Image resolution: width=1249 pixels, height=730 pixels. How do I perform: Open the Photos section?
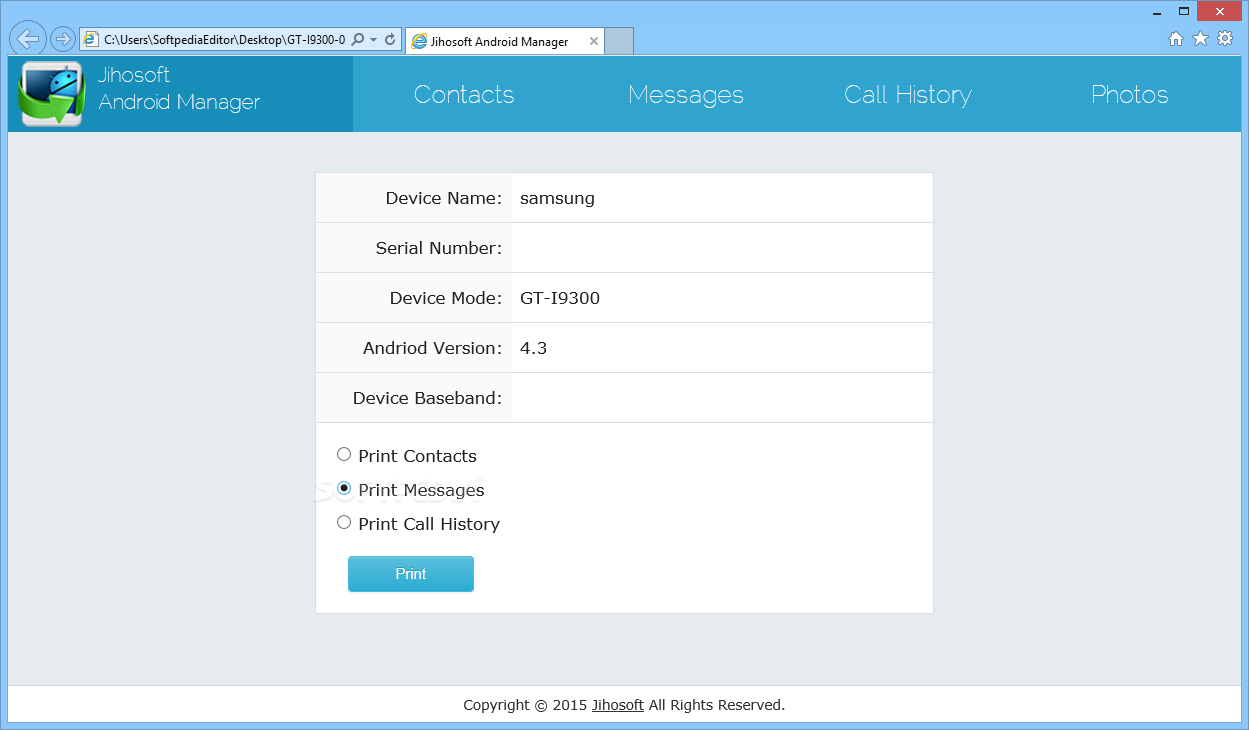[x=1130, y=94]
